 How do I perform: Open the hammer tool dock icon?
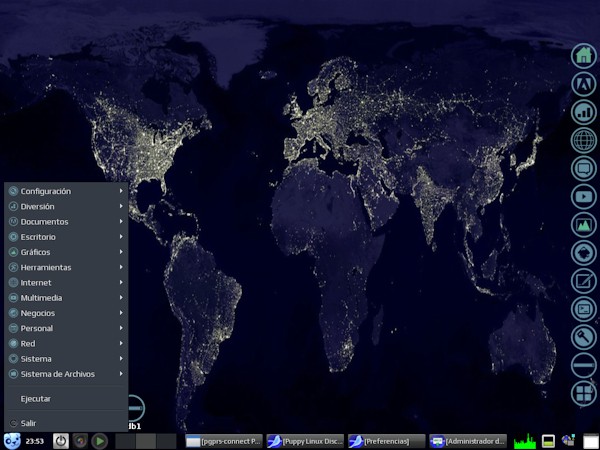pos(584,337)
